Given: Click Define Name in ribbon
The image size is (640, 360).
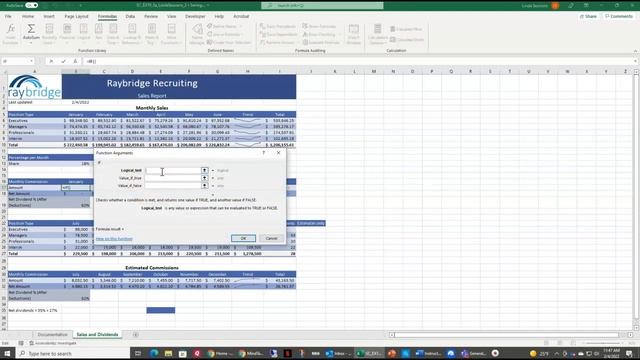Looking at the screenshot, I should (224, 26).
